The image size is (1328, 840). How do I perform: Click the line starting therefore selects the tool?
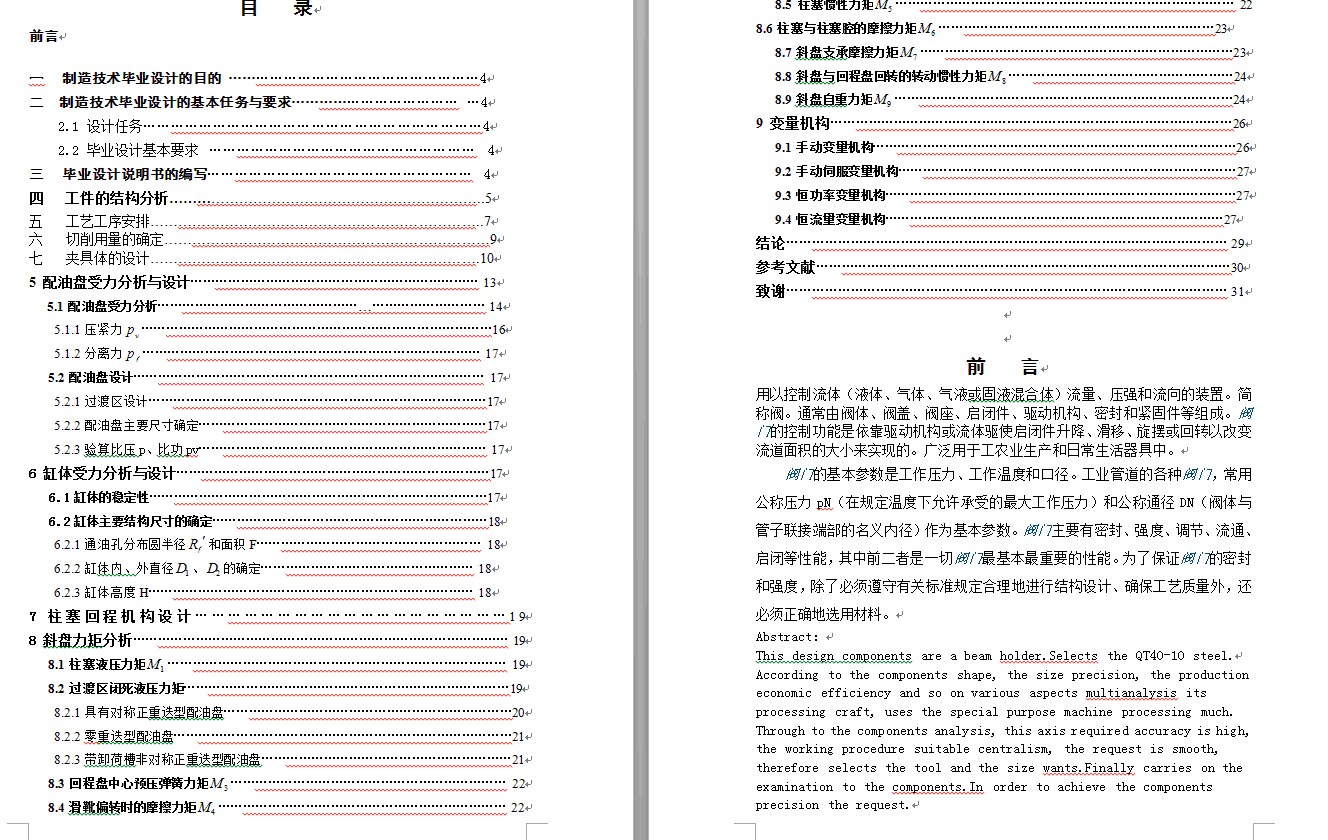point(1000,768)
